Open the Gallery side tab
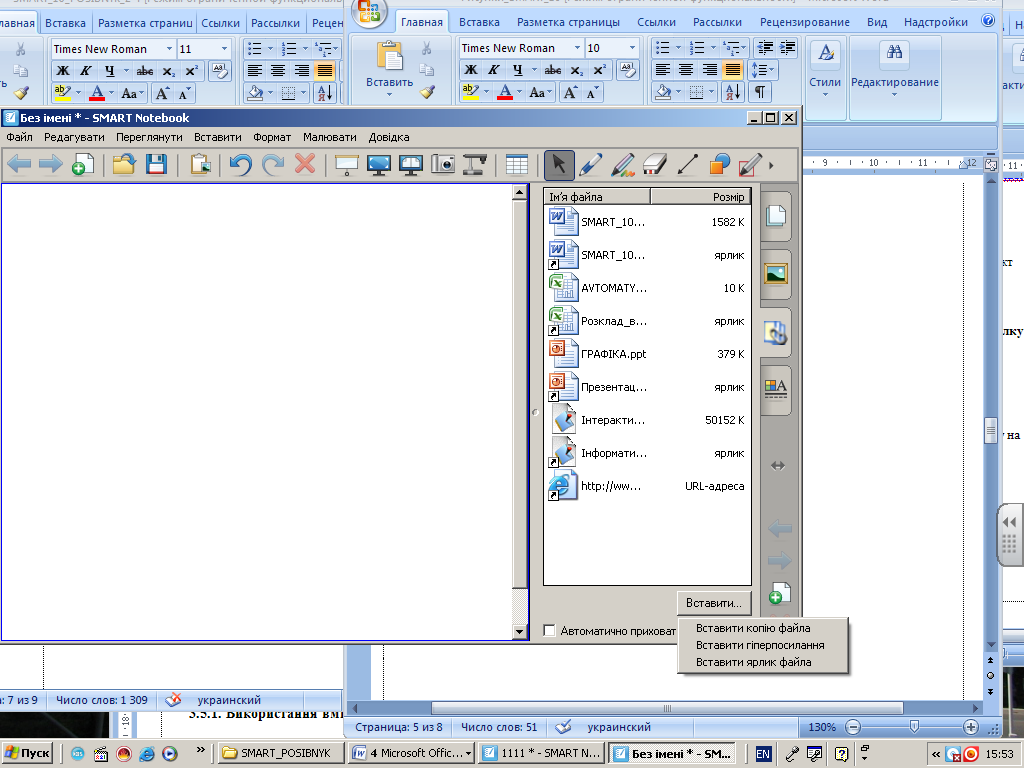Image resolution: width=1024 pixels, height=768 pixels. coord(776,274)
